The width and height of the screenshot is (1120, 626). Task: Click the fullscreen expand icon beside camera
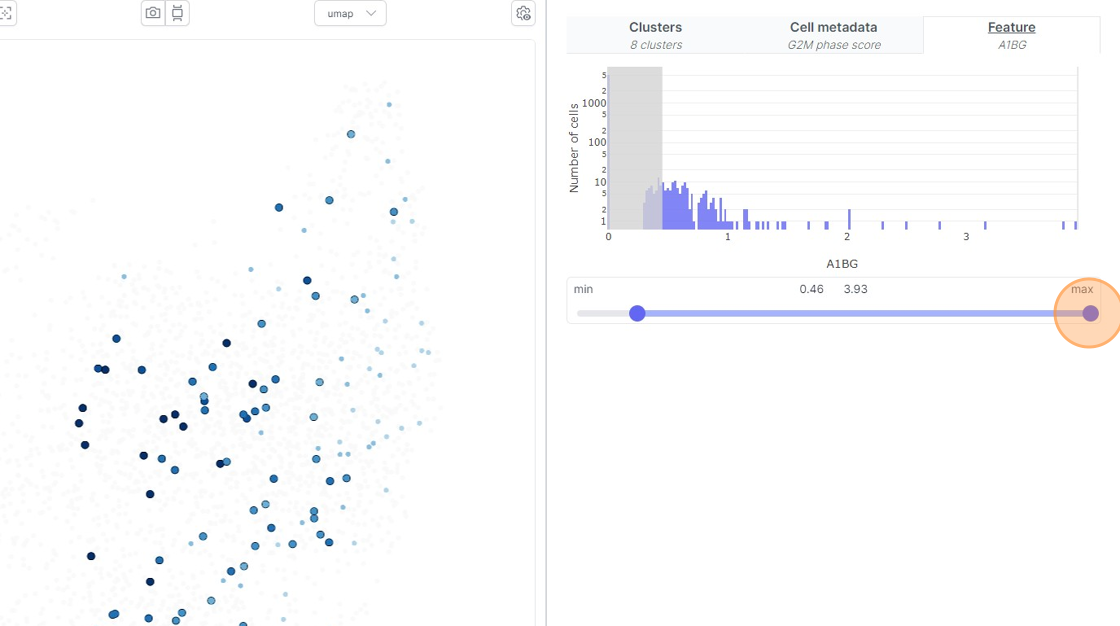(x=177, y=13)
